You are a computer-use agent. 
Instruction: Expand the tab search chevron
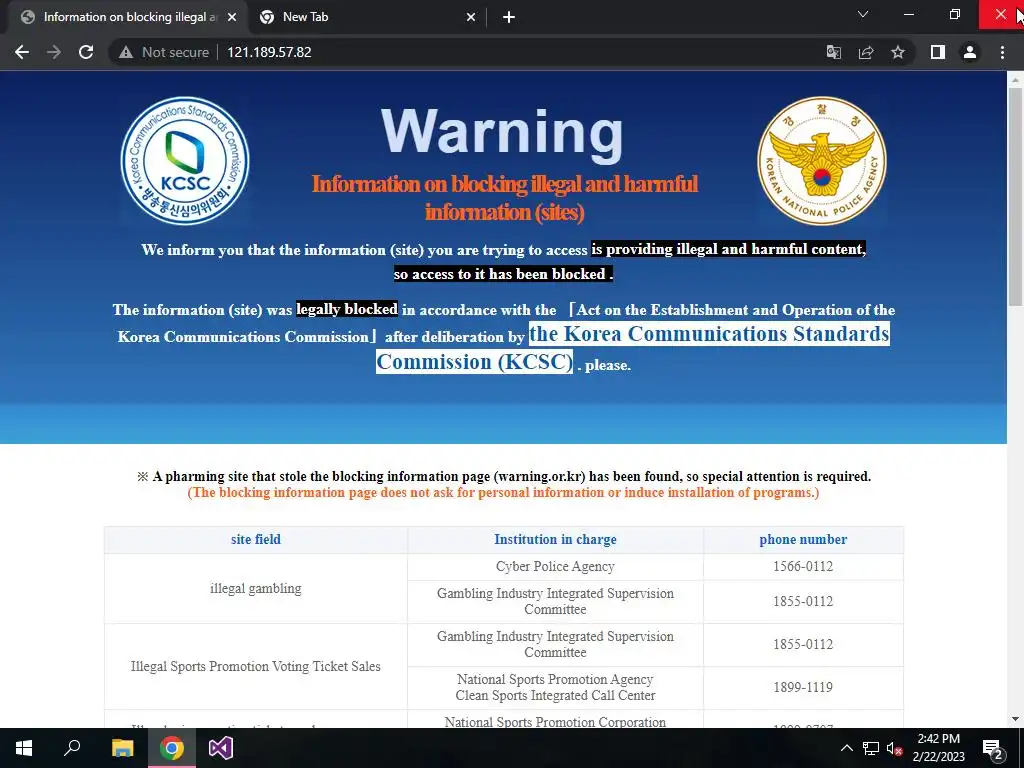pyautogui.click(x=863, y=14)
